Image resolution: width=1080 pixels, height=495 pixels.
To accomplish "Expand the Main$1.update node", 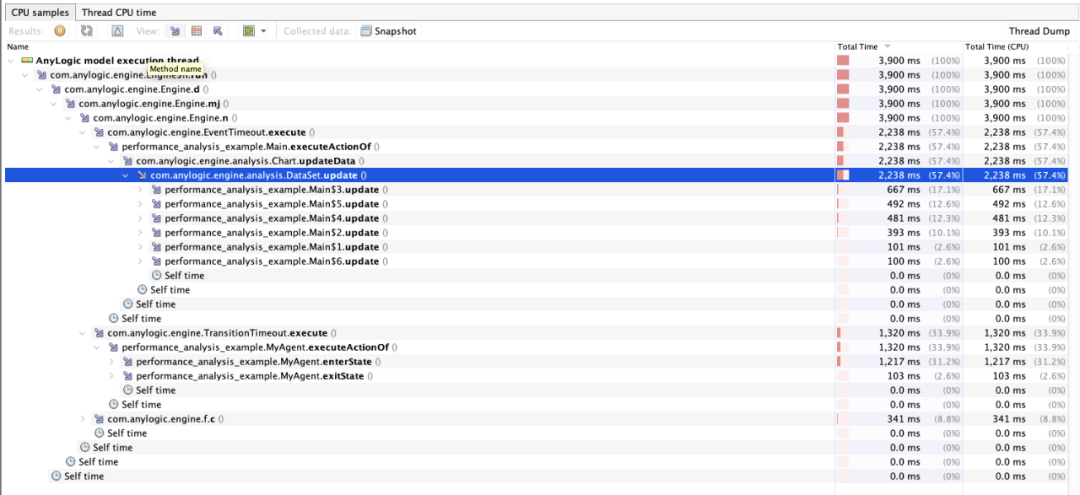I will click(x=140, y=247).
